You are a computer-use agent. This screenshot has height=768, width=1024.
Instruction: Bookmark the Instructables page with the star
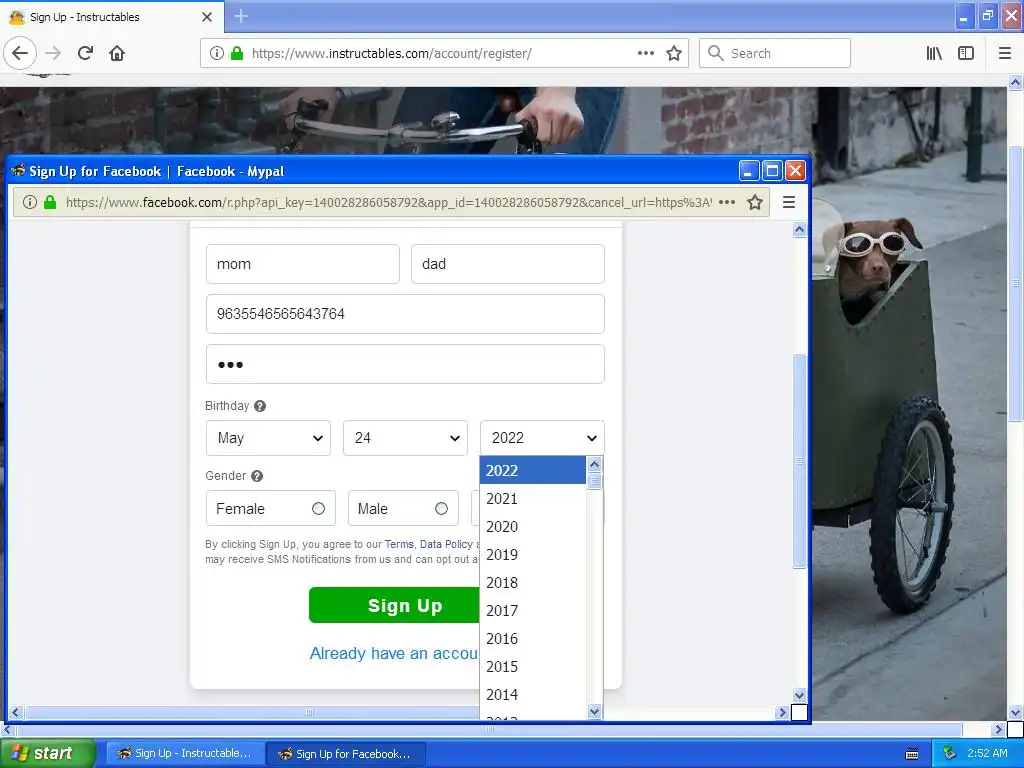pyautogui.click(x=674, y=53)
